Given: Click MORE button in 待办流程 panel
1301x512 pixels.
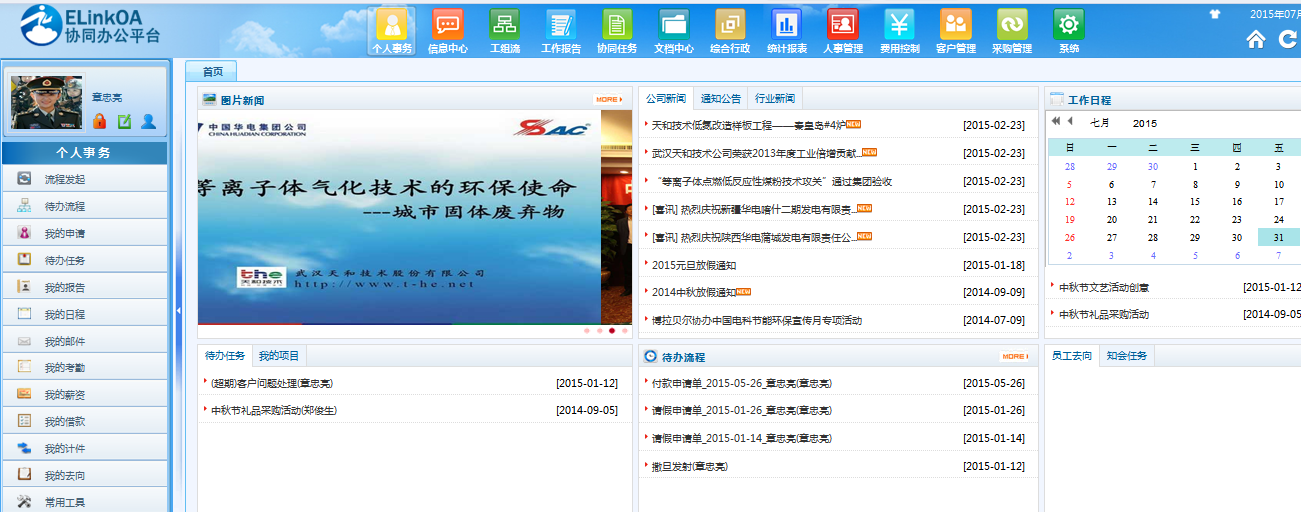Looking at the screenshot, I should (x=1013, y=356).
